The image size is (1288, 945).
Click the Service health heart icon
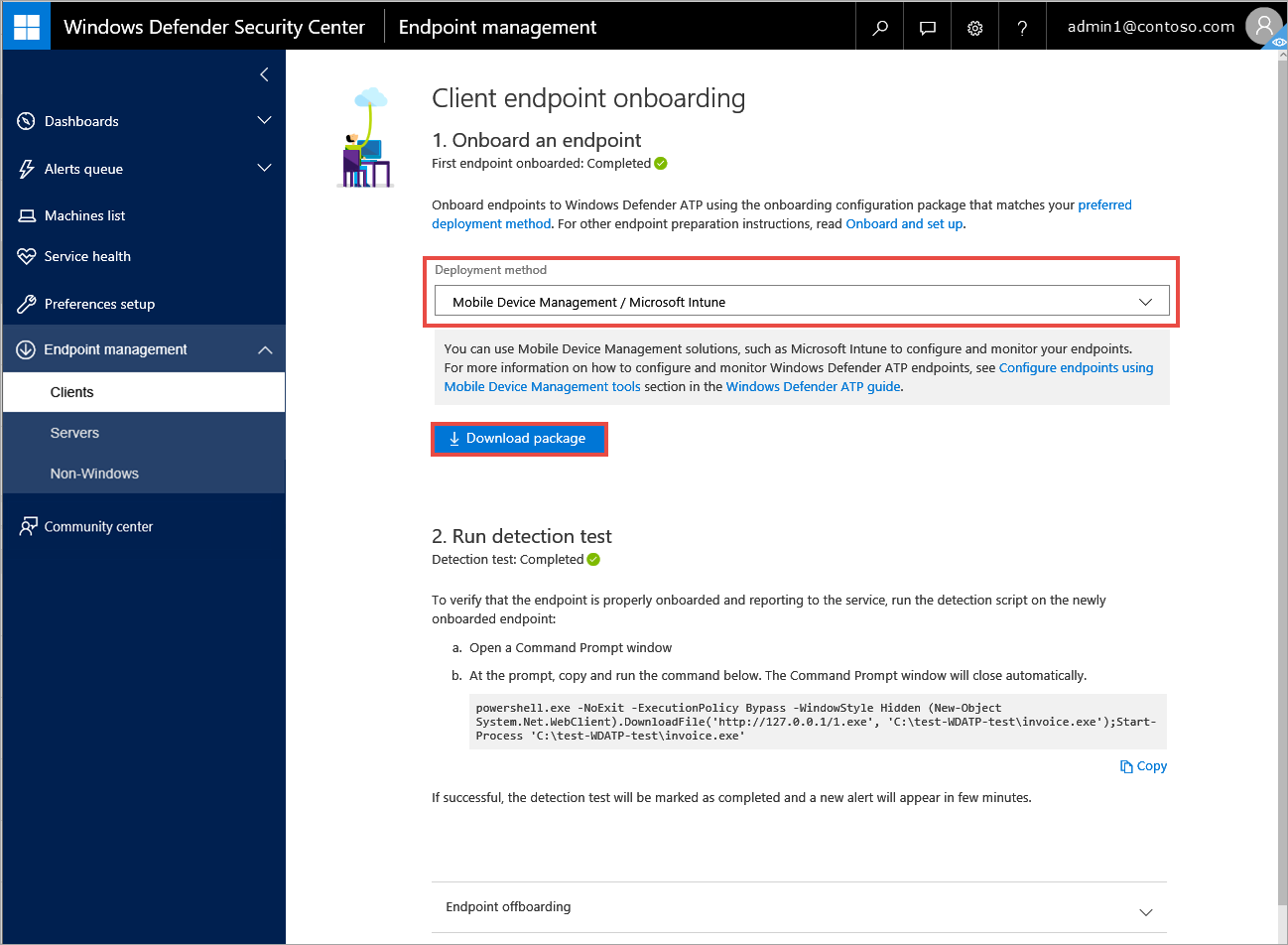pyautogui.click(x=27, y=256)
